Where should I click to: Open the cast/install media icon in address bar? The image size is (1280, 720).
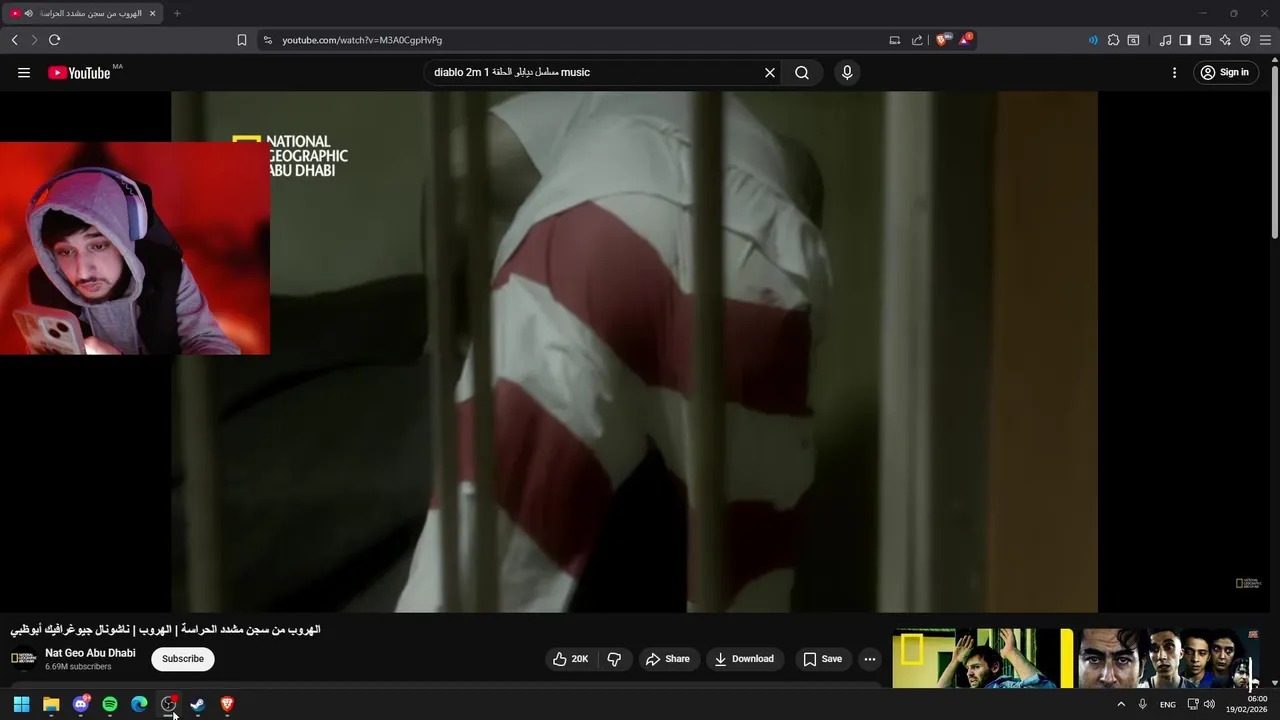pos(895,40)
